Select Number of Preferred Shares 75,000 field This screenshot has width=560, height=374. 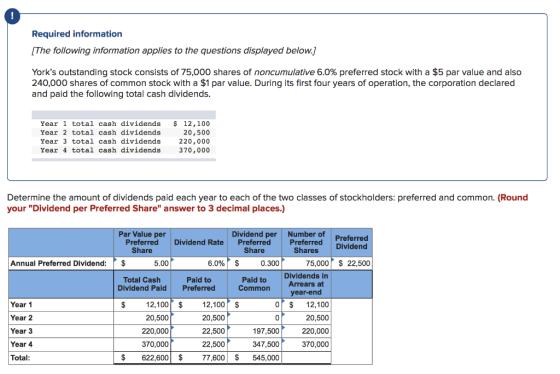306,264
